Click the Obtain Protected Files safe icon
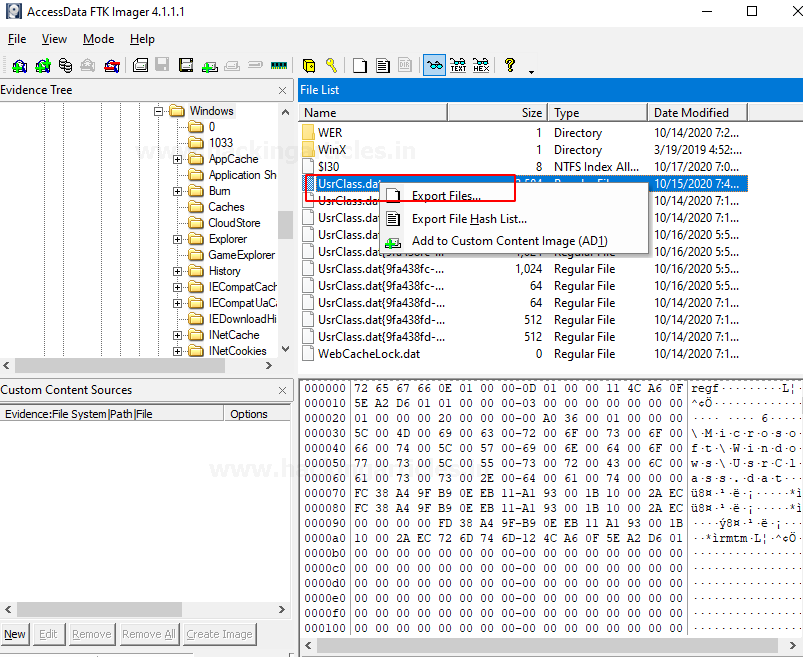The height and width of the screenshot is (657, 803). [309, 66]
